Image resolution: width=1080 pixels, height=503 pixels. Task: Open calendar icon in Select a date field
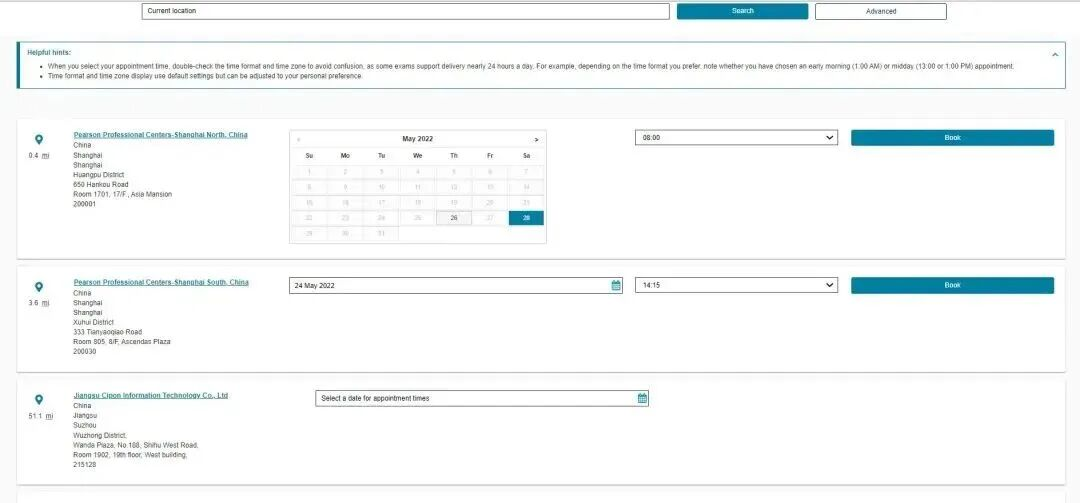(642, 398)
